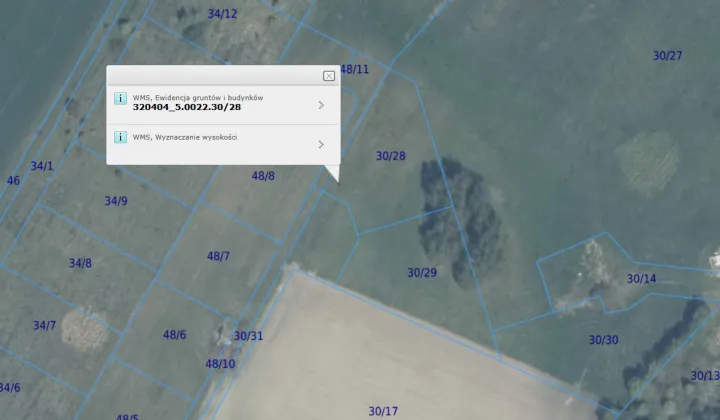Select parcel label 30/29 on map
720x420 pixels.
click(x=422, y=273)
